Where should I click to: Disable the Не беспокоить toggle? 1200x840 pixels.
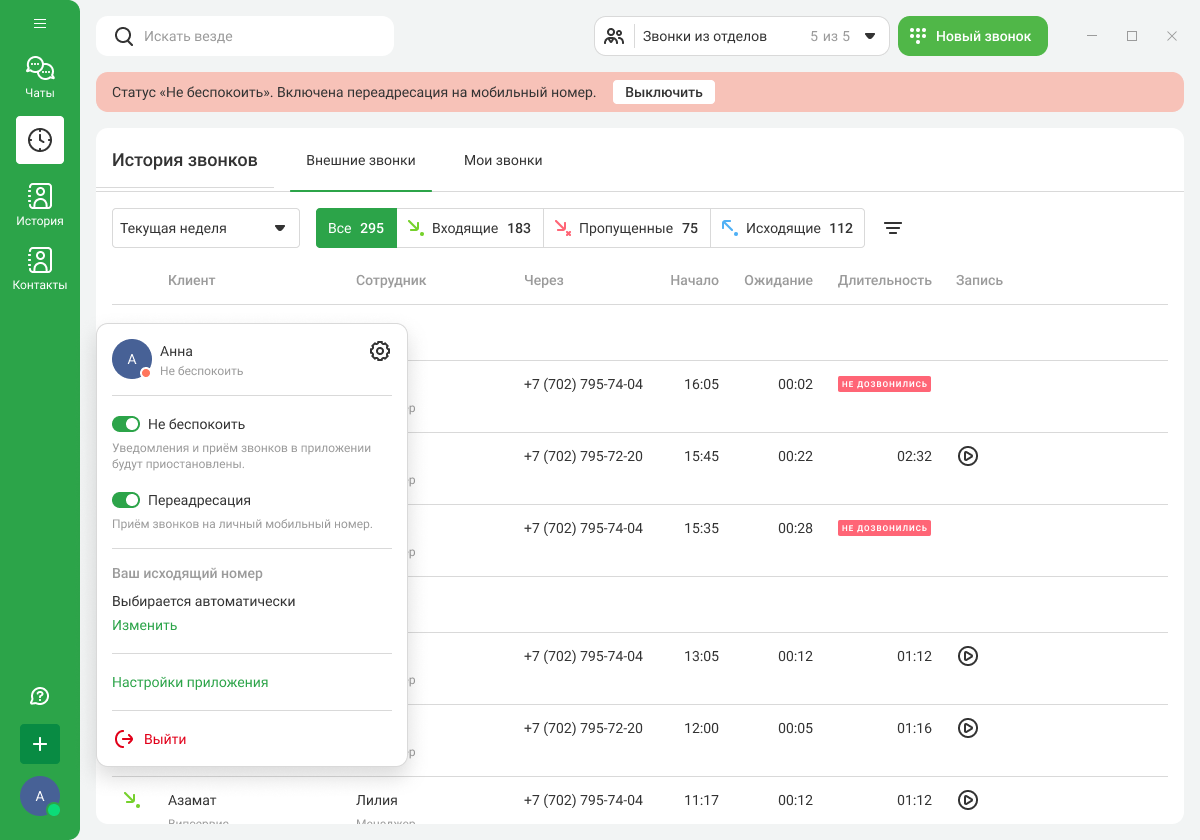click(x=126, y=424)
